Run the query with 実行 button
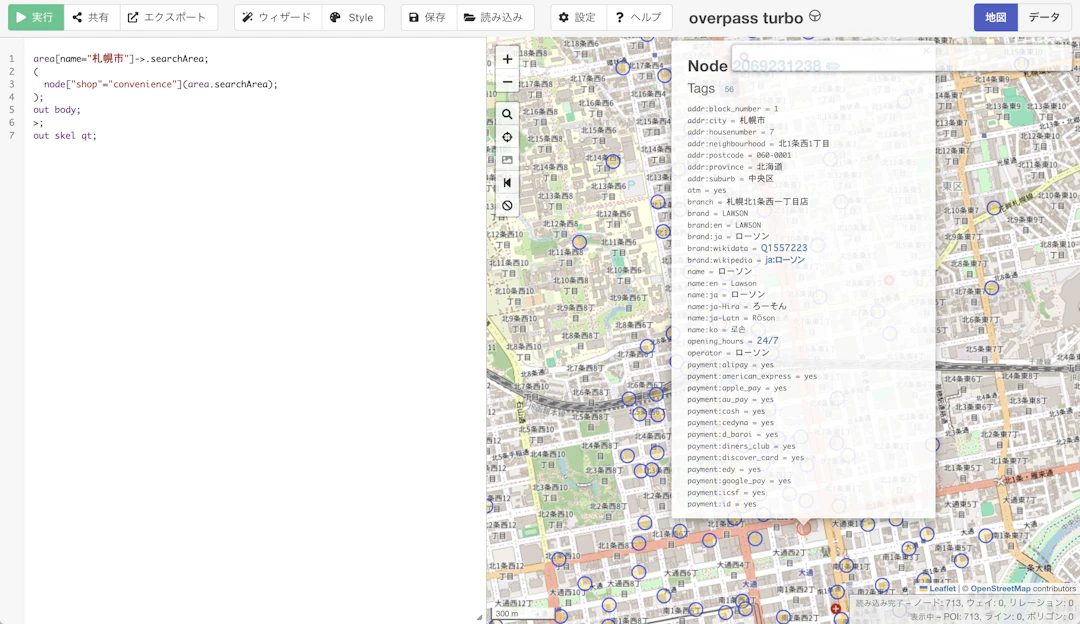The width and height of the screenshot is (1080, 624). pyautogui.click(x=36, y=17)
